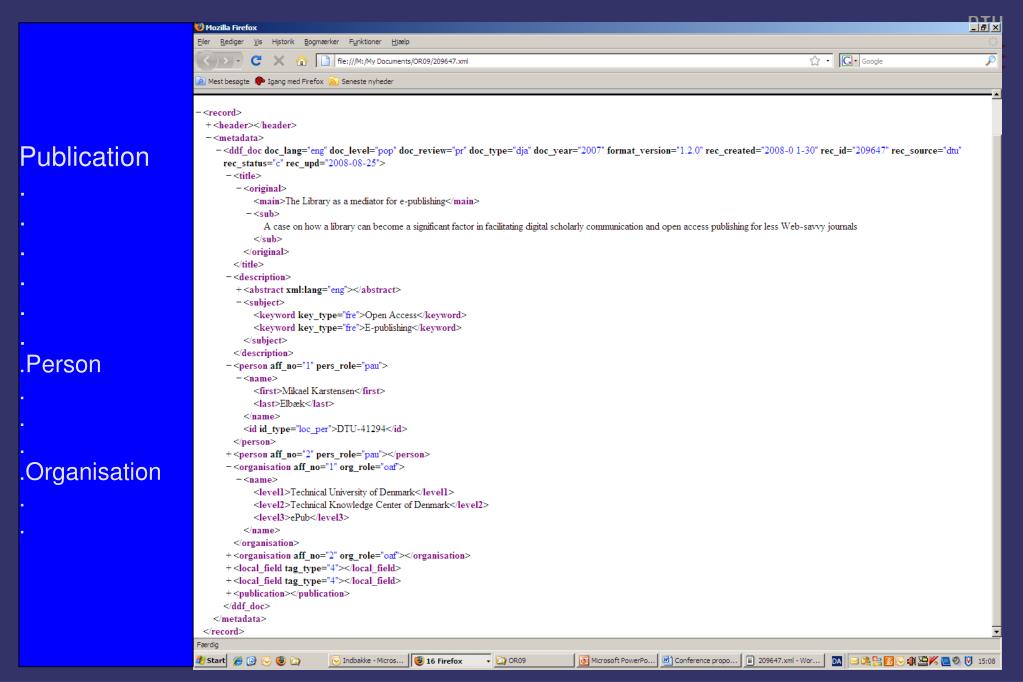Go forward with the Forward arrow button
1023x682 pixels.
click(226, 61)
